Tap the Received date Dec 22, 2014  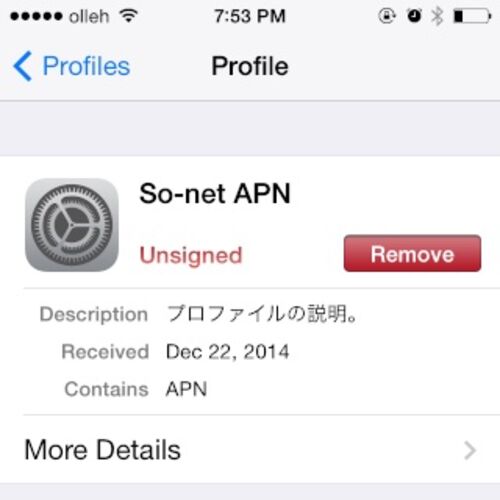tap(227, 352)
